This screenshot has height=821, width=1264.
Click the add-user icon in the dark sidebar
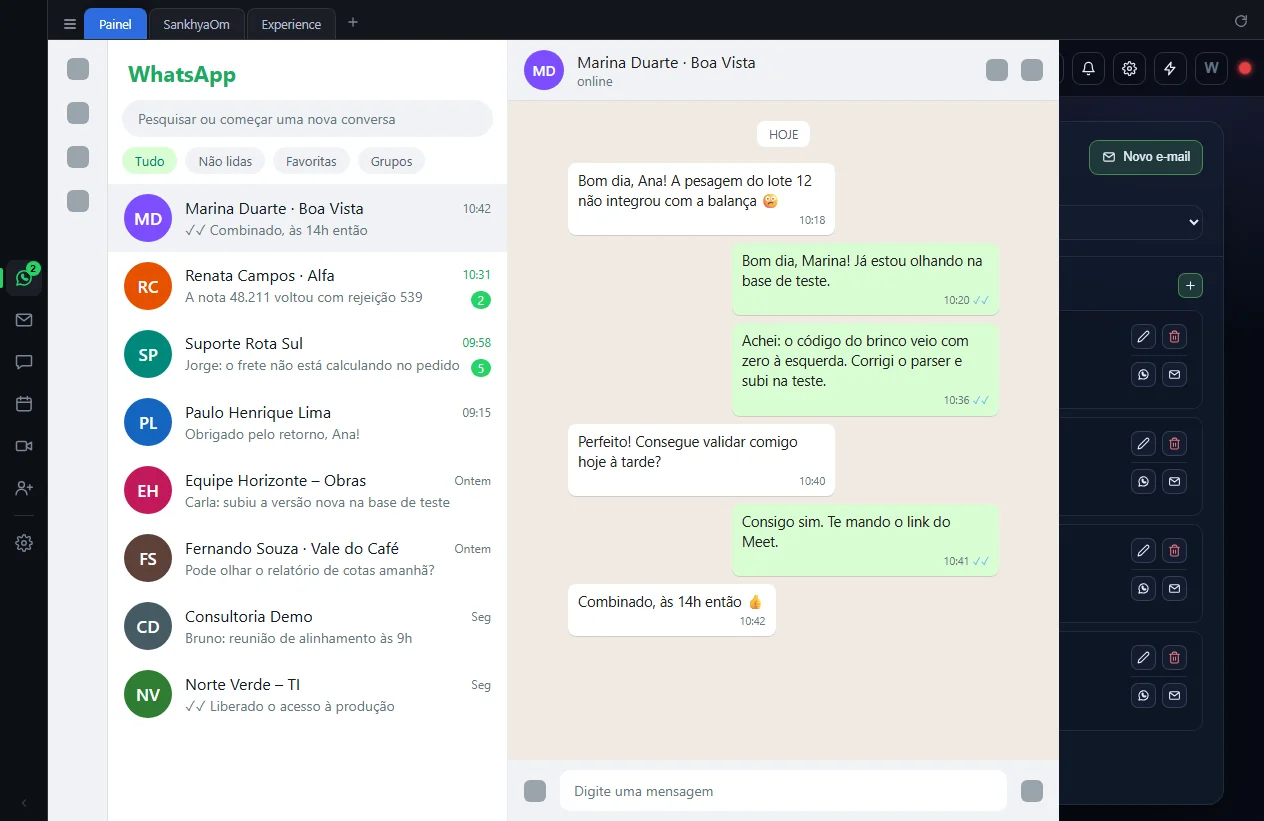click(24, 488)
